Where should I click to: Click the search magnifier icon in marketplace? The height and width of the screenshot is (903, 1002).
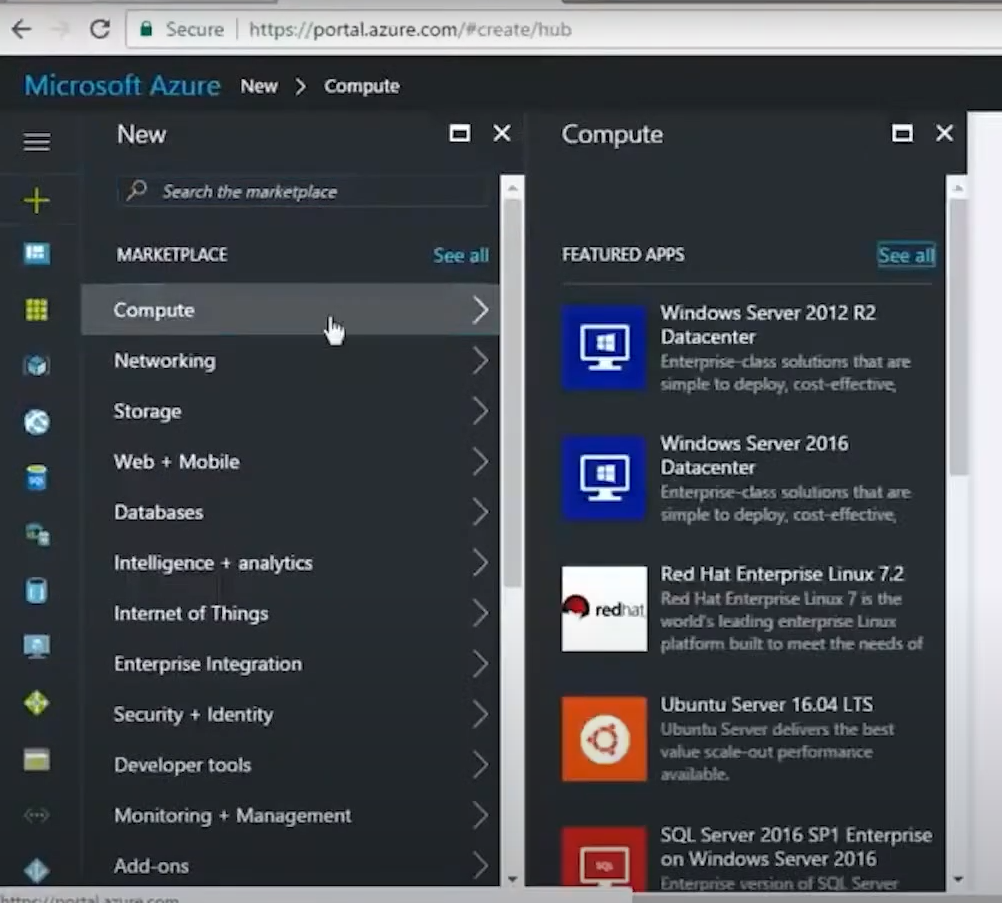tap(136, 190)
